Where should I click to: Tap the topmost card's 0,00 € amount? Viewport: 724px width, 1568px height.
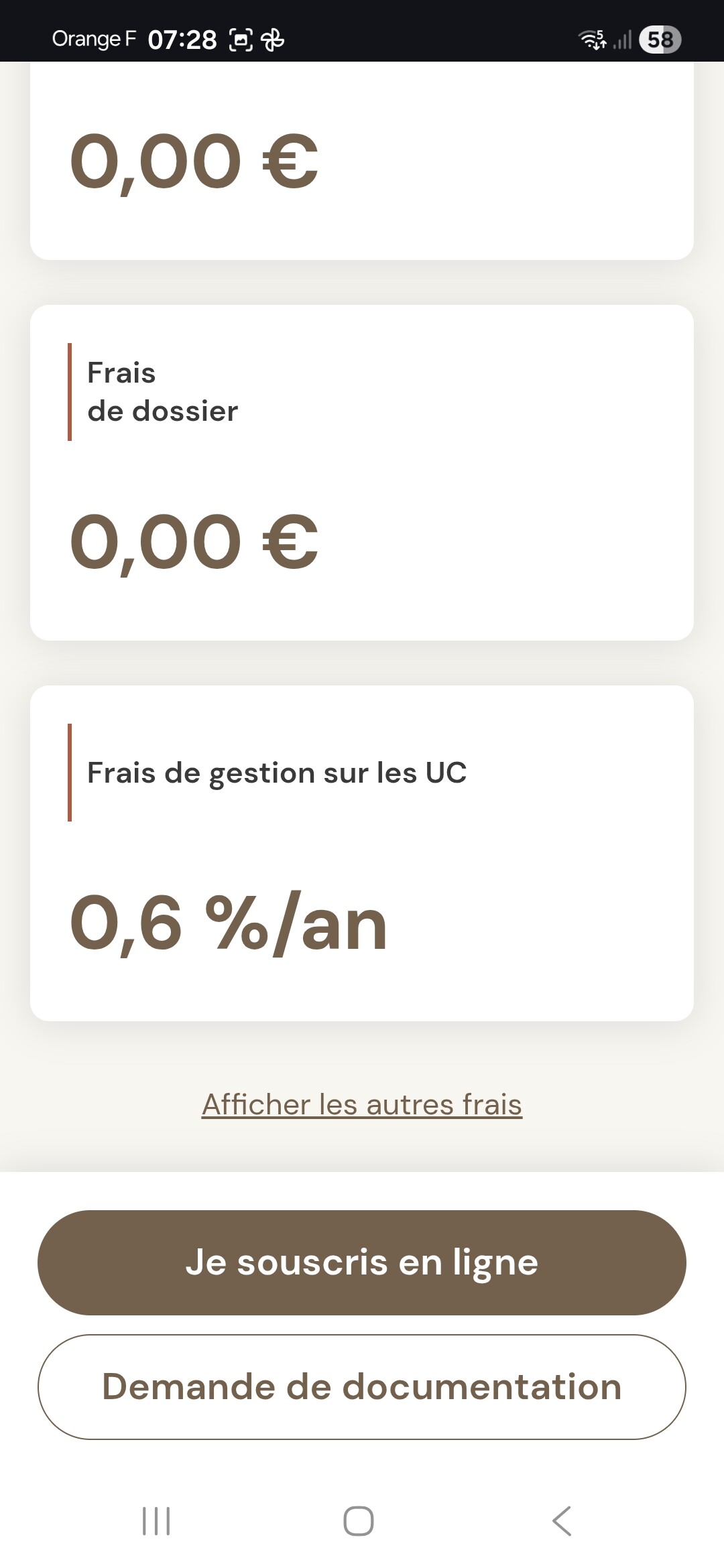click(194, 161)
